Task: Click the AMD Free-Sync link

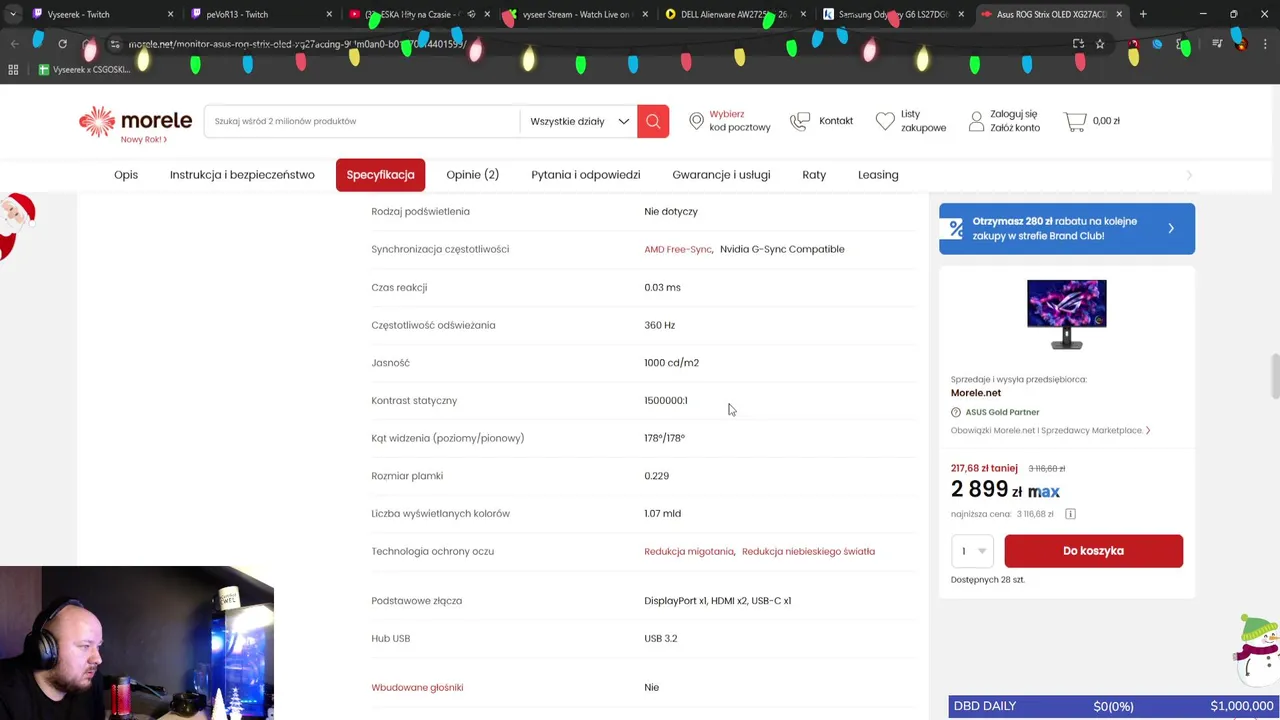Action: (678, 249)
